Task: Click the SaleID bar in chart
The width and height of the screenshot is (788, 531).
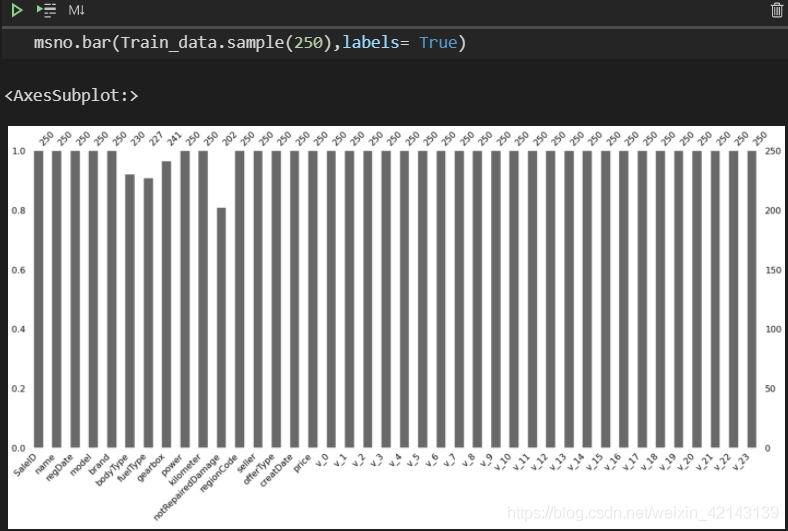Action: coord(39,300)
